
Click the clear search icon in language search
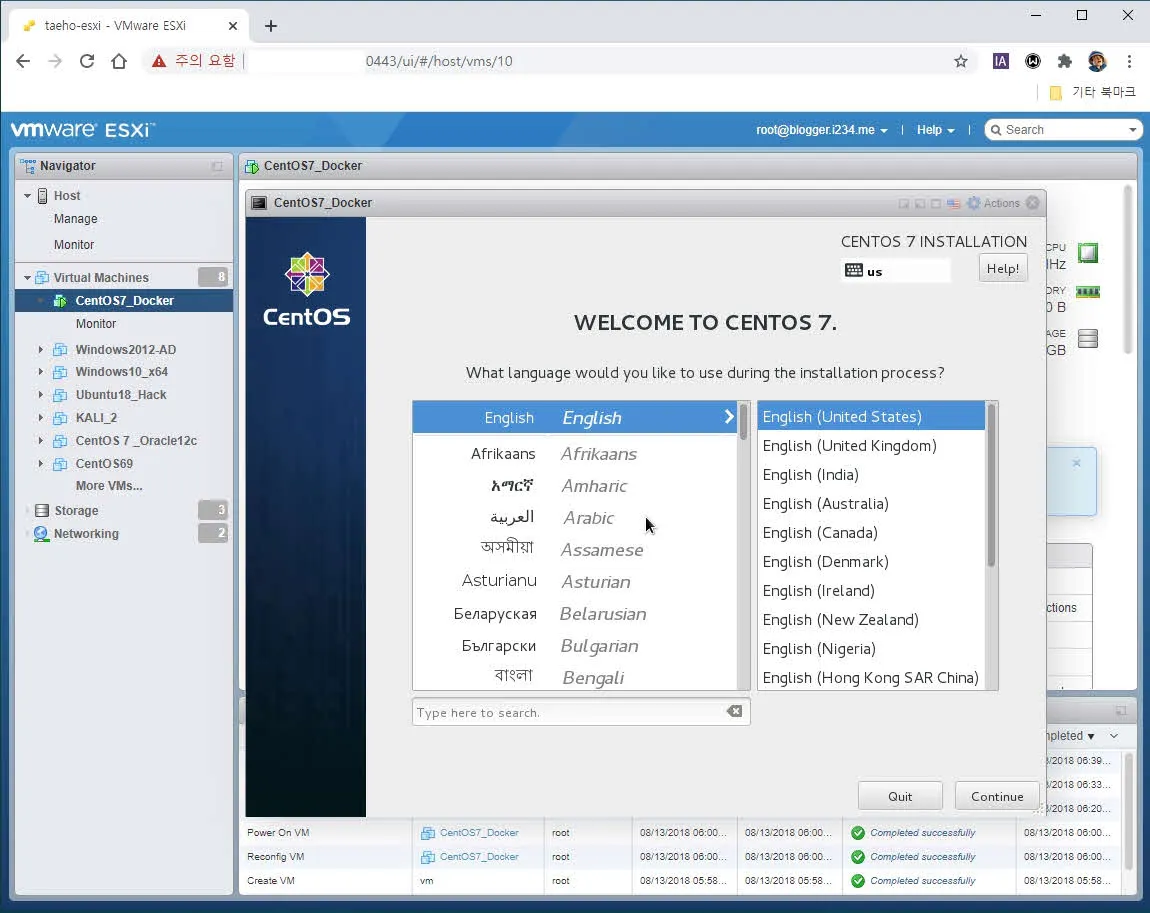[x=734, y=712]
